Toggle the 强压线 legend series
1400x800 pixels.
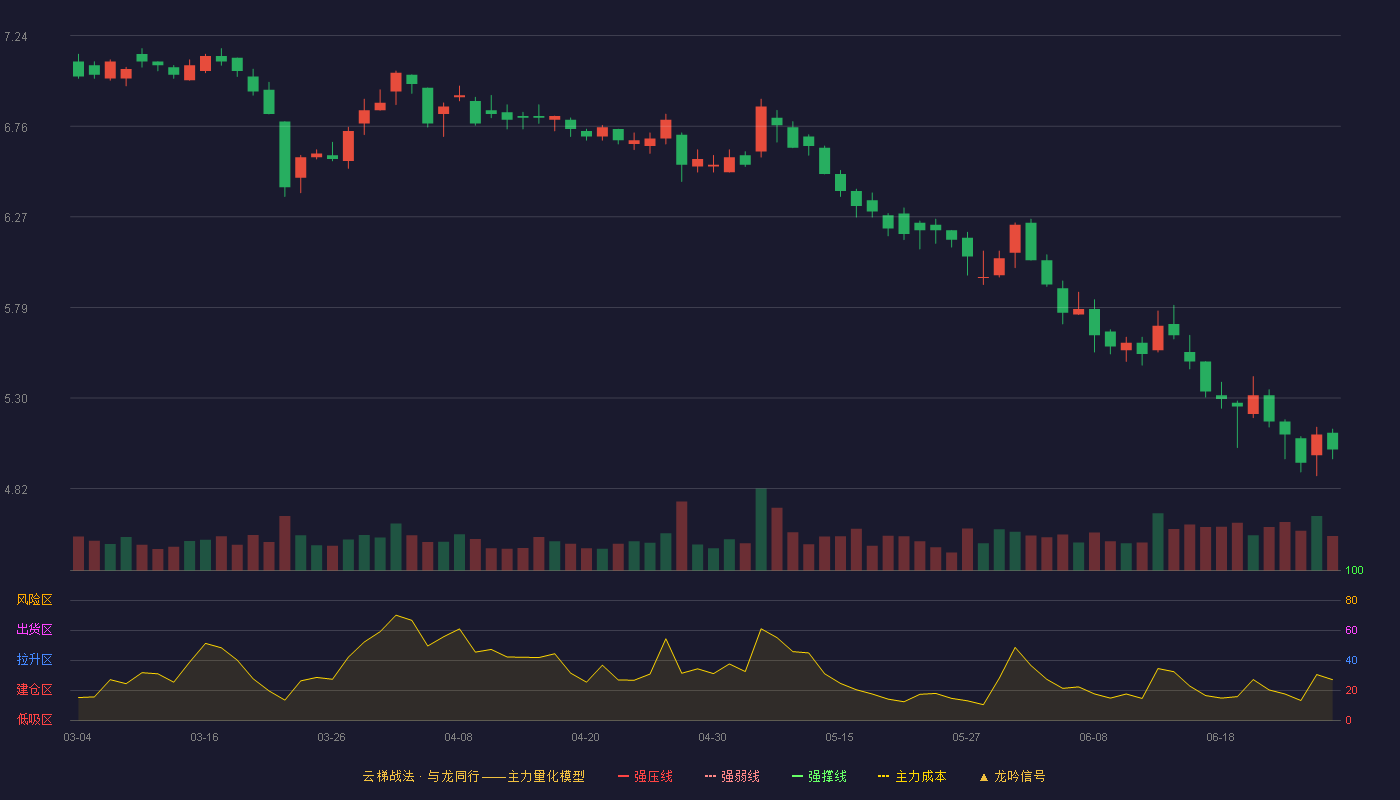(645, 776)
